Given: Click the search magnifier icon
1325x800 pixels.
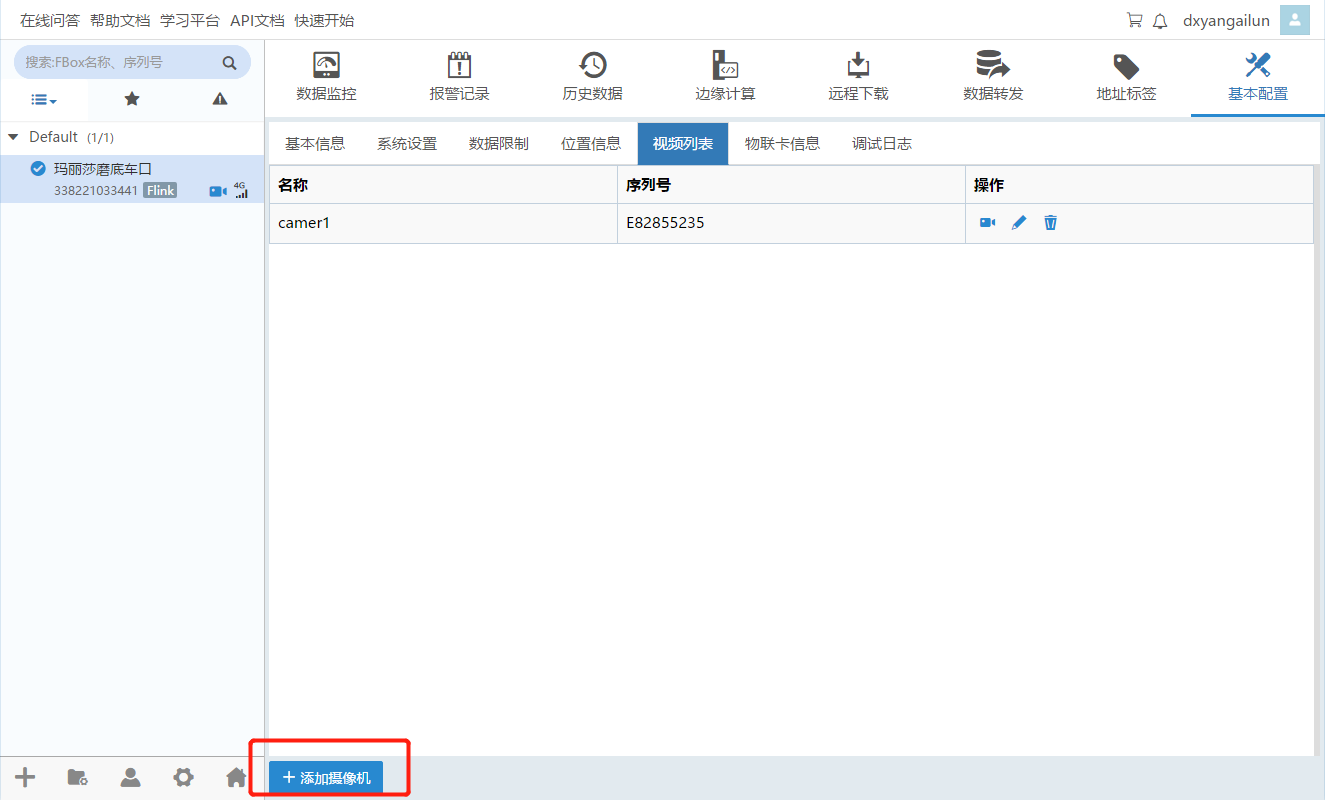Looking at the screenshot, I should (229, 62).
